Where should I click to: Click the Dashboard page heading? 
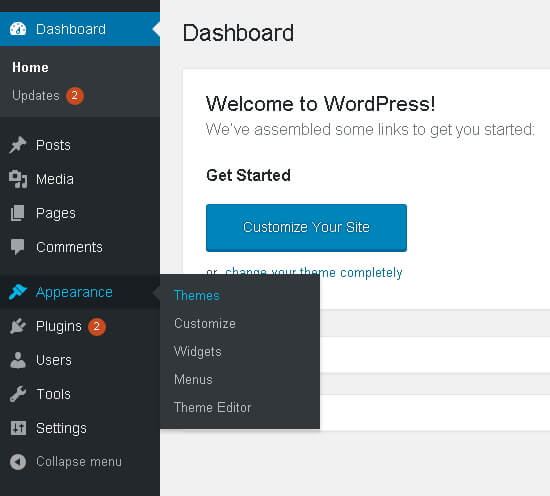[238, 33]
